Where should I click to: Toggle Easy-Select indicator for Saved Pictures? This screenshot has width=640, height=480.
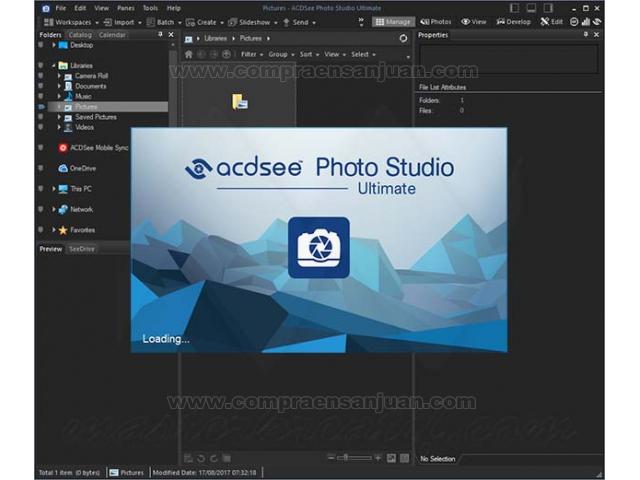click(x=41, y=117)
